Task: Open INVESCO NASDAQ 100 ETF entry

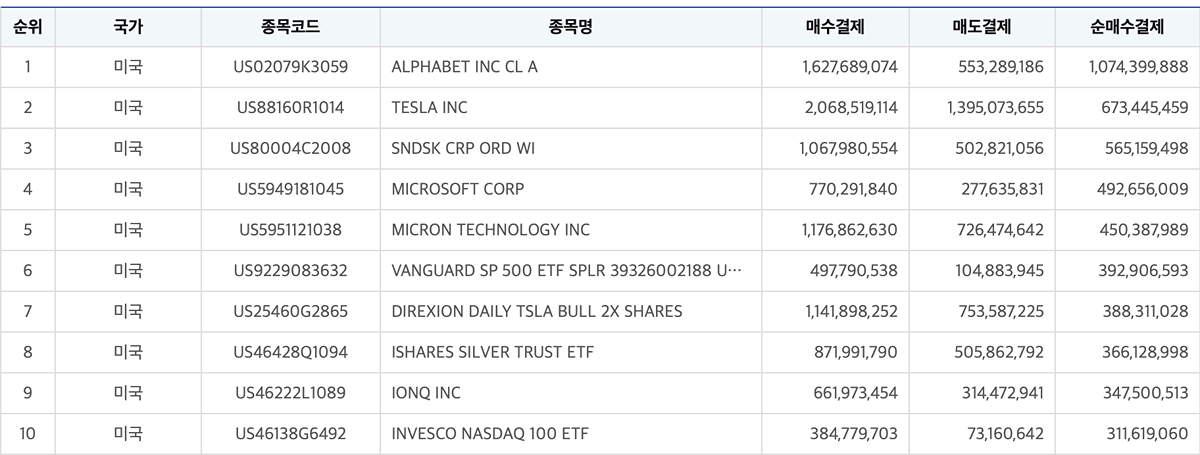Action: pos(485,434)
